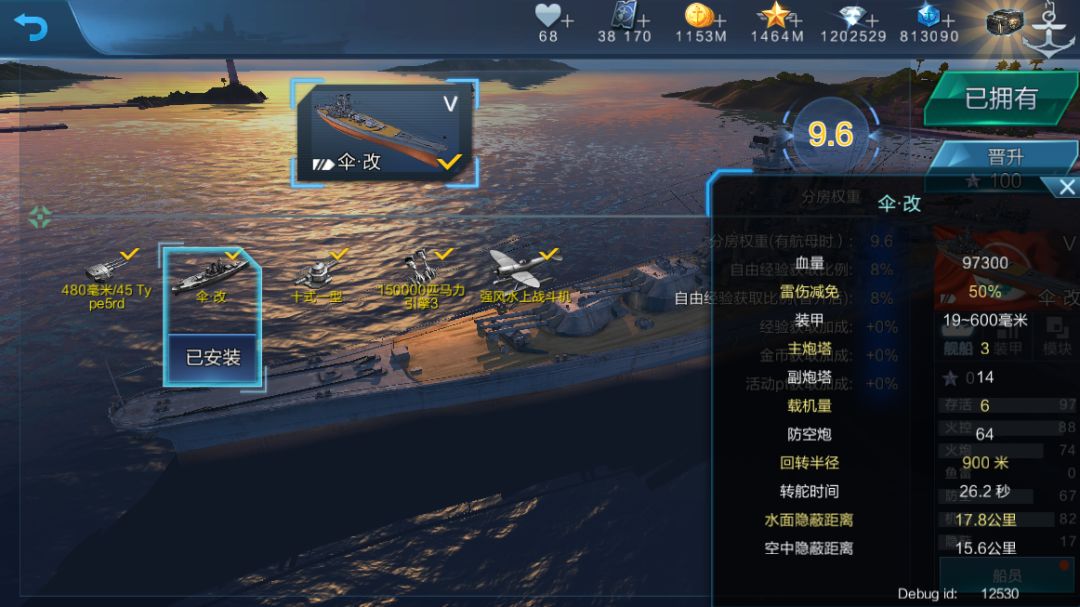
Task: Select the 480毫米/45 Type5rd main gun module
Action: point(106,279)
